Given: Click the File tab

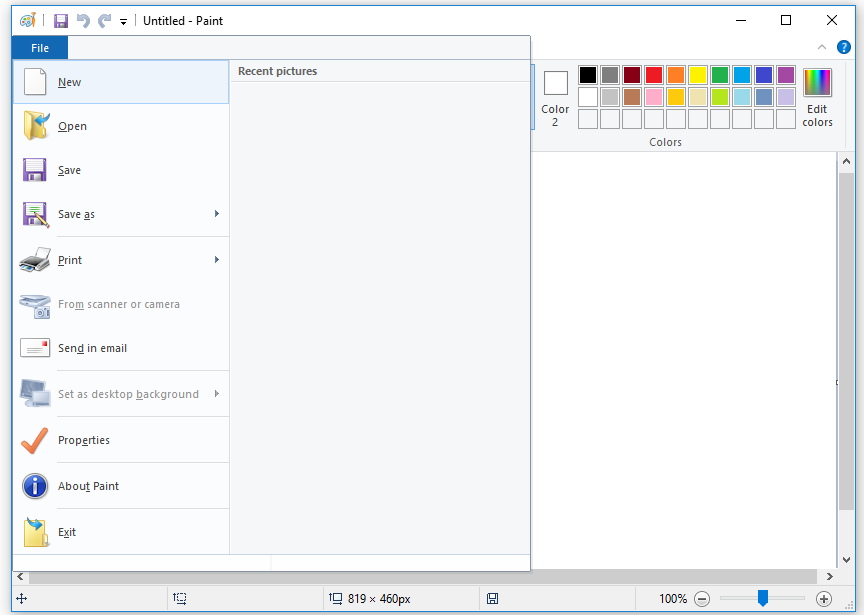Looking at the screenshot, I should (x=39, y=47).
